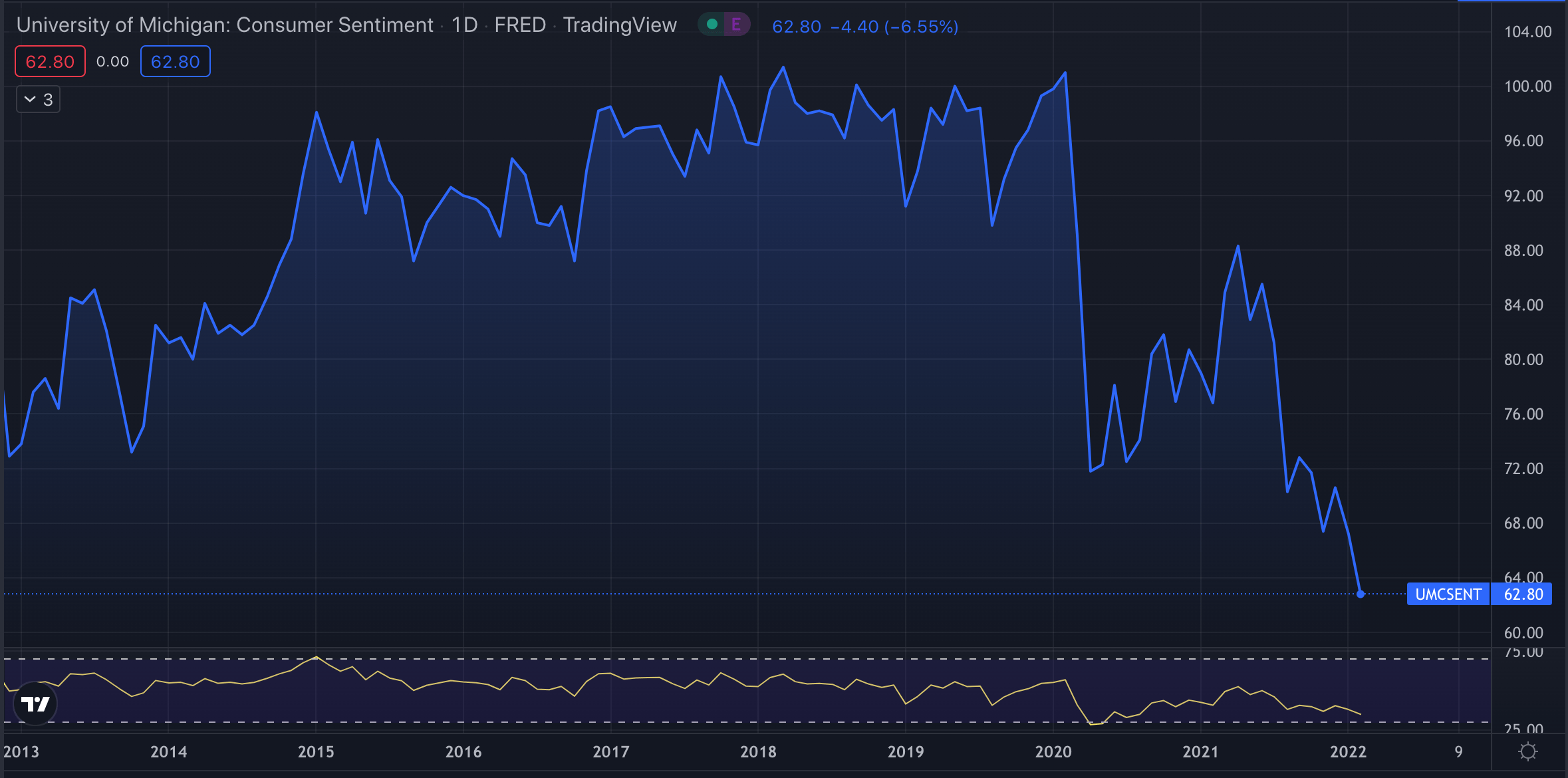Click the last data point marker dot

1361,594
